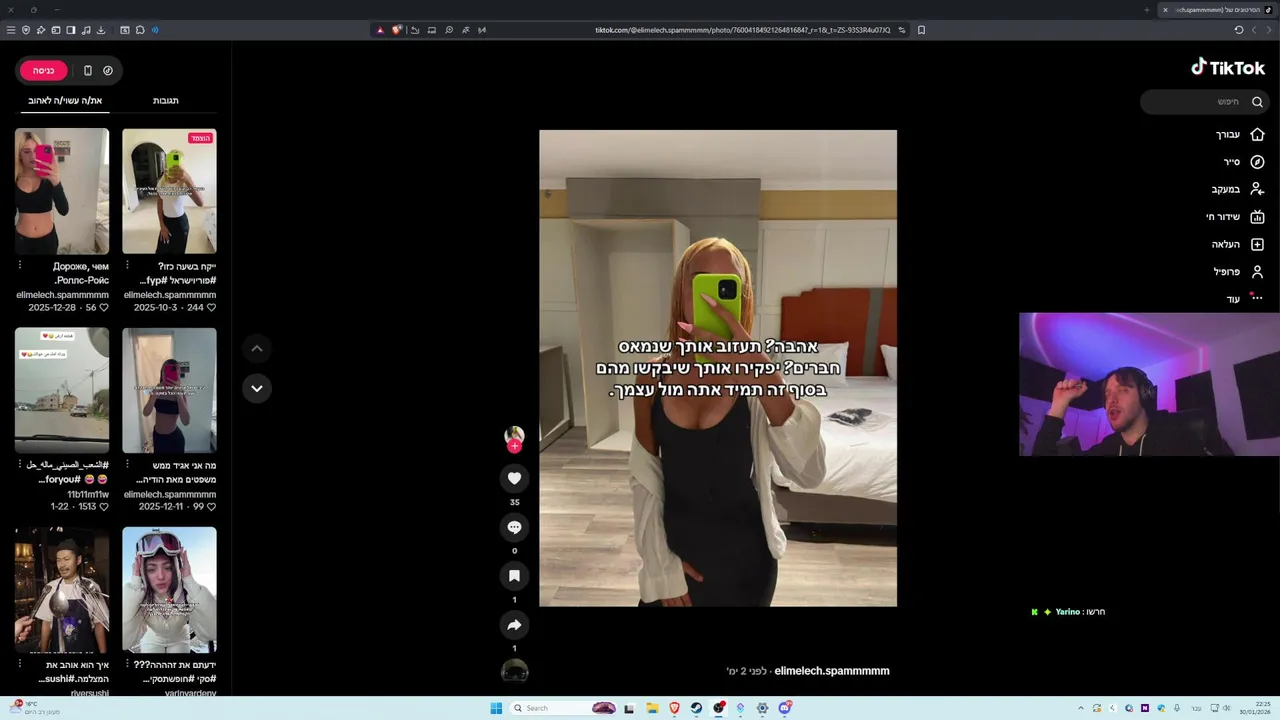Open the LIVE (שידור חי) sidebar item
Screen dimensions: 1280x720
(1235, 217)
